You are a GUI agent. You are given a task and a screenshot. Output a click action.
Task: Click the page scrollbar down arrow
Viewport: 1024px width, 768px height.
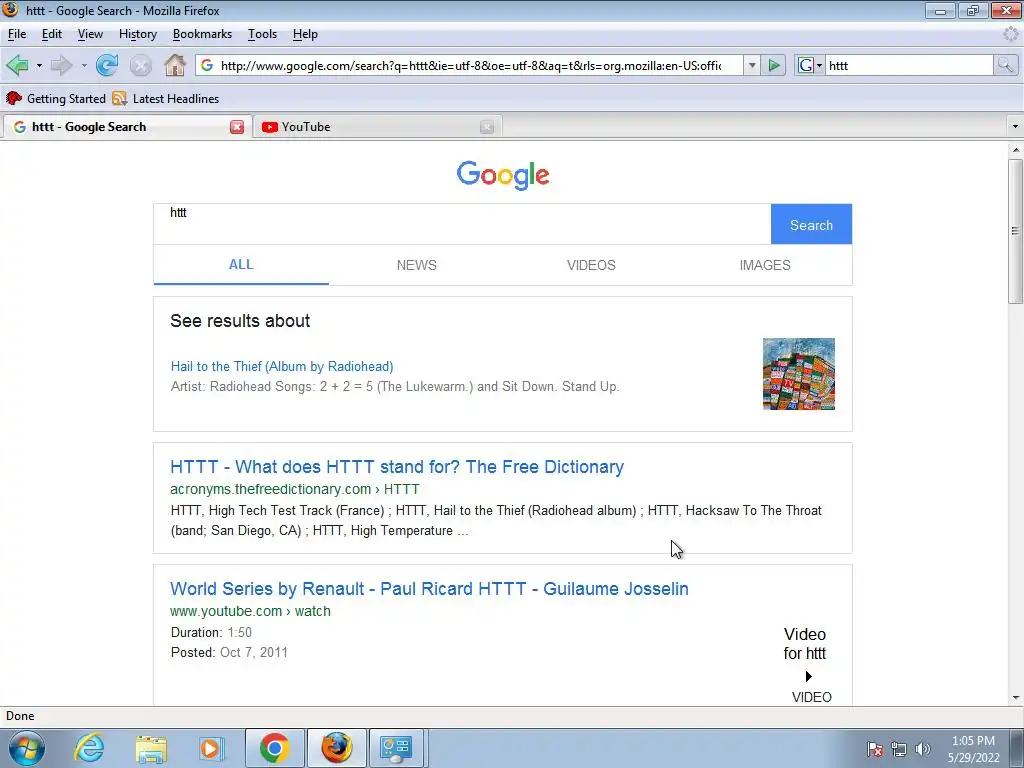pyautogui.click(x=1016, y=697)
